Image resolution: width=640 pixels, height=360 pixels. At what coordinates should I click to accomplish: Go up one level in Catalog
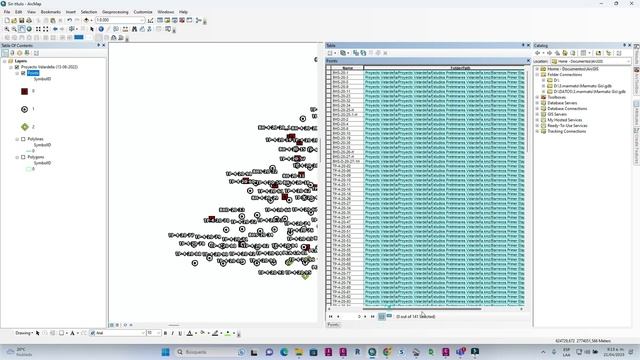click(x=557, y=53)
